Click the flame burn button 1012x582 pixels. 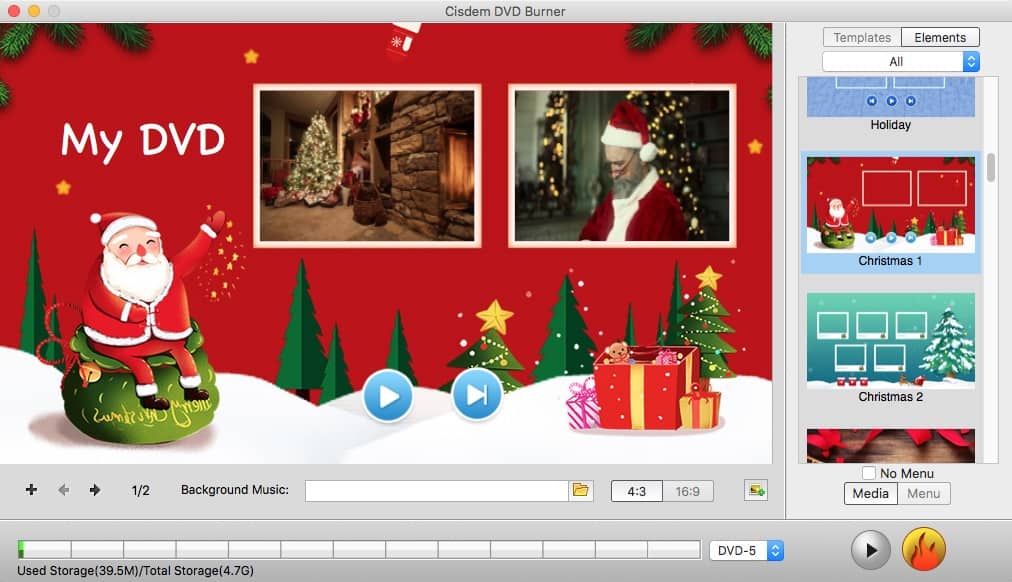coord(923,550)
